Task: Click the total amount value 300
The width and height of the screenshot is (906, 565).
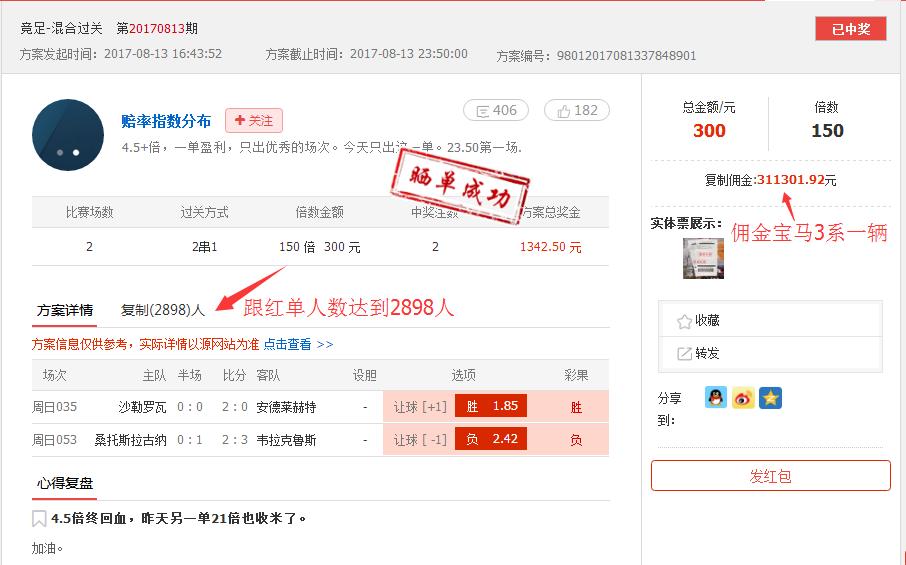Action: click(x=709, y=131)
